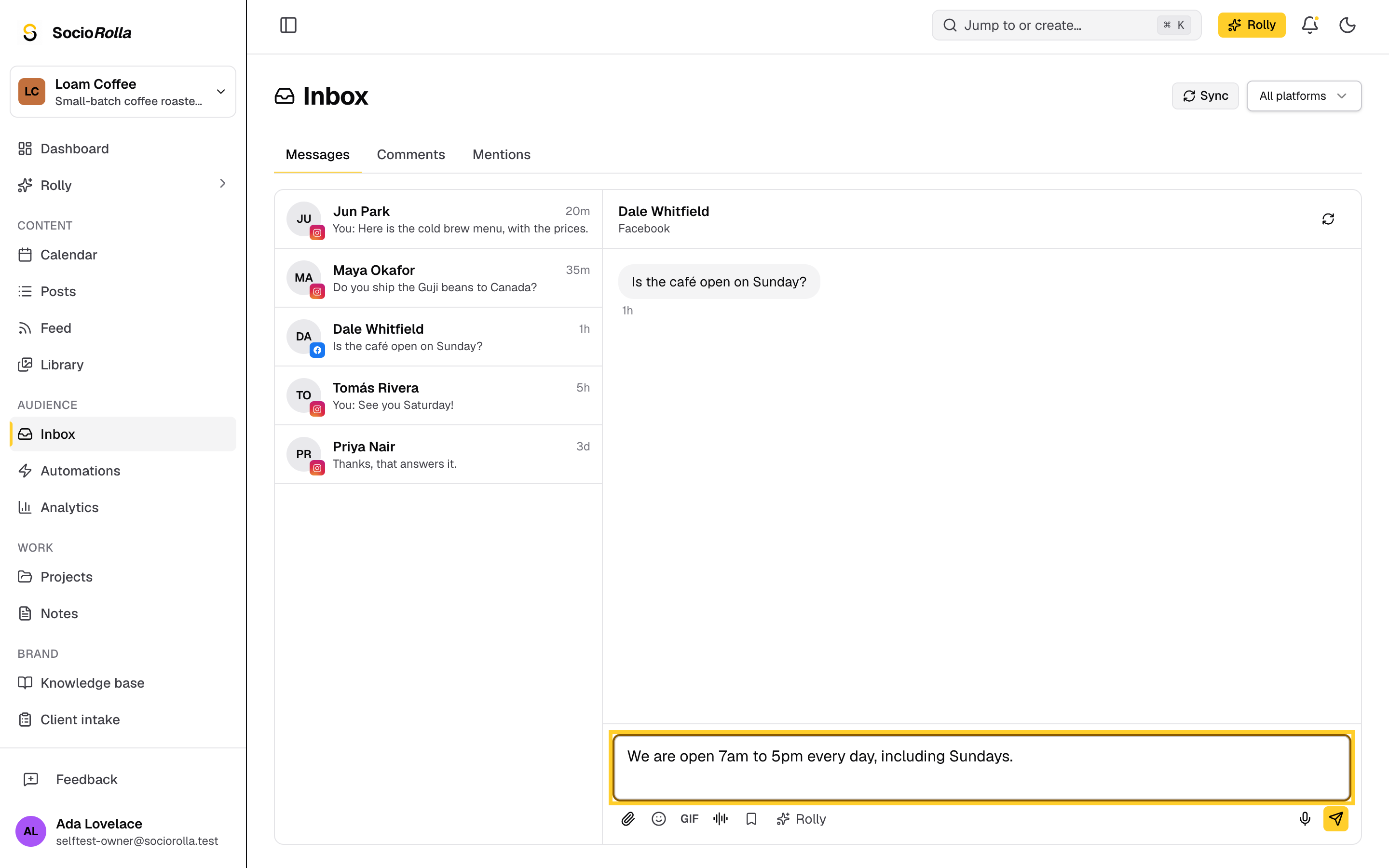
Task: Click the SocioRolla logo
Action: [76, 33]
